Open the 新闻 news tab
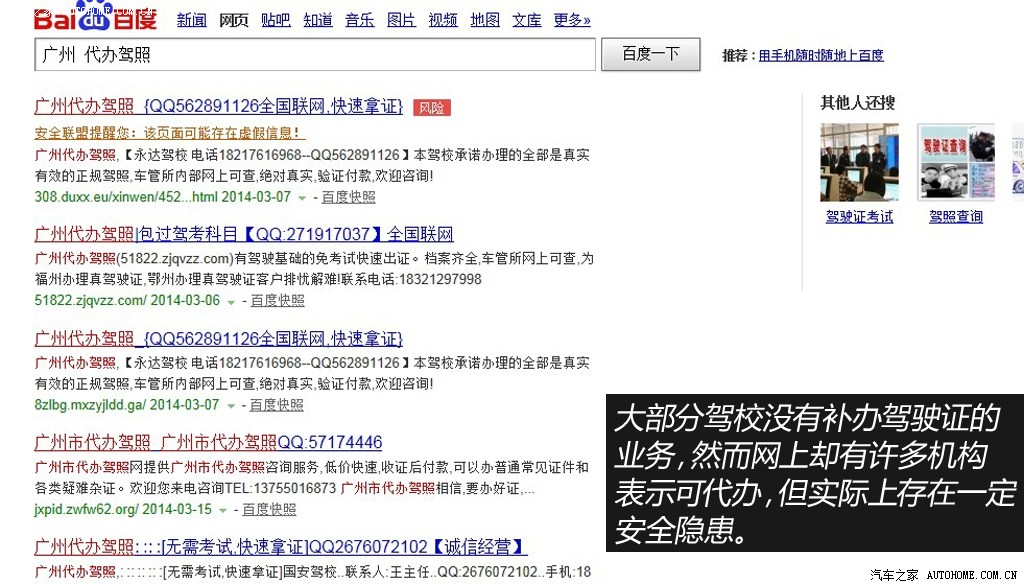This screenshot has height=584, width=1024. (191, 20)
